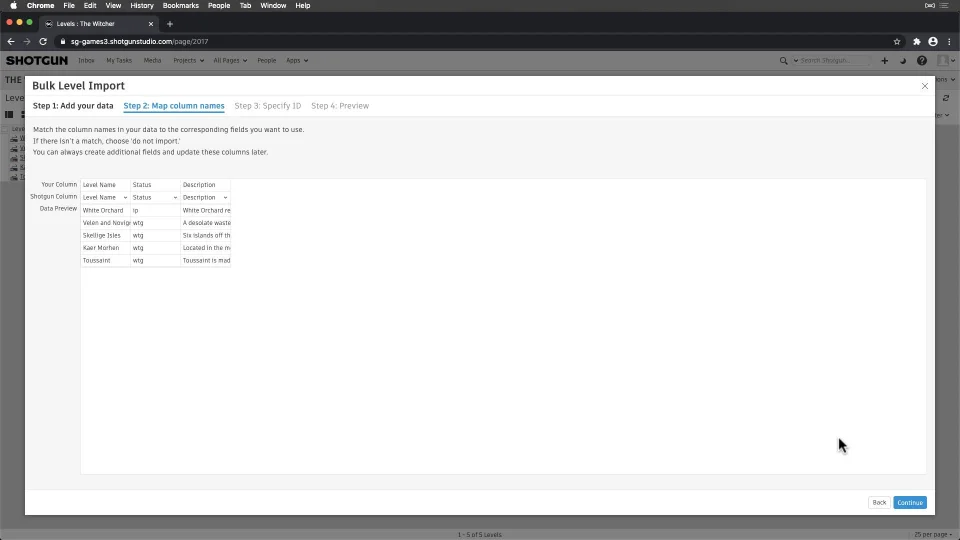The image size is (960, 540).
Task: Expand the Projects menu
Action: (x=189, y=61)
